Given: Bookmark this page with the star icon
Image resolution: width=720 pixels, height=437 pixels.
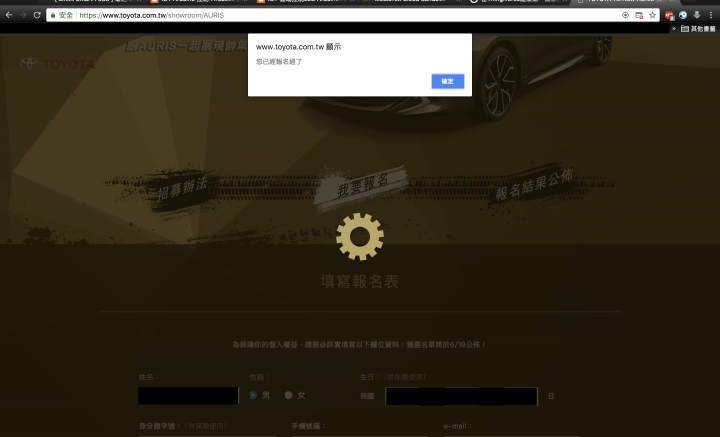Looking at the screenshot, I should tap(652, 15).
